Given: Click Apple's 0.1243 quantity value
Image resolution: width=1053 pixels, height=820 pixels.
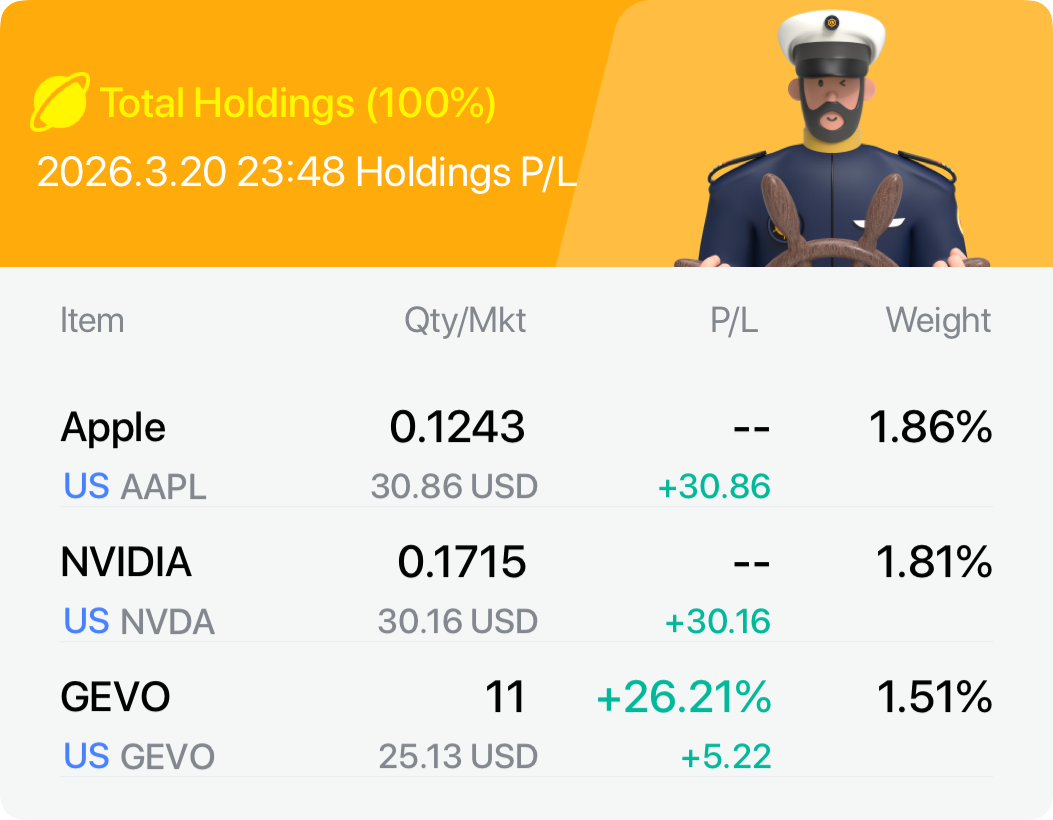Looking at the screenshot, I should (457, 428).
